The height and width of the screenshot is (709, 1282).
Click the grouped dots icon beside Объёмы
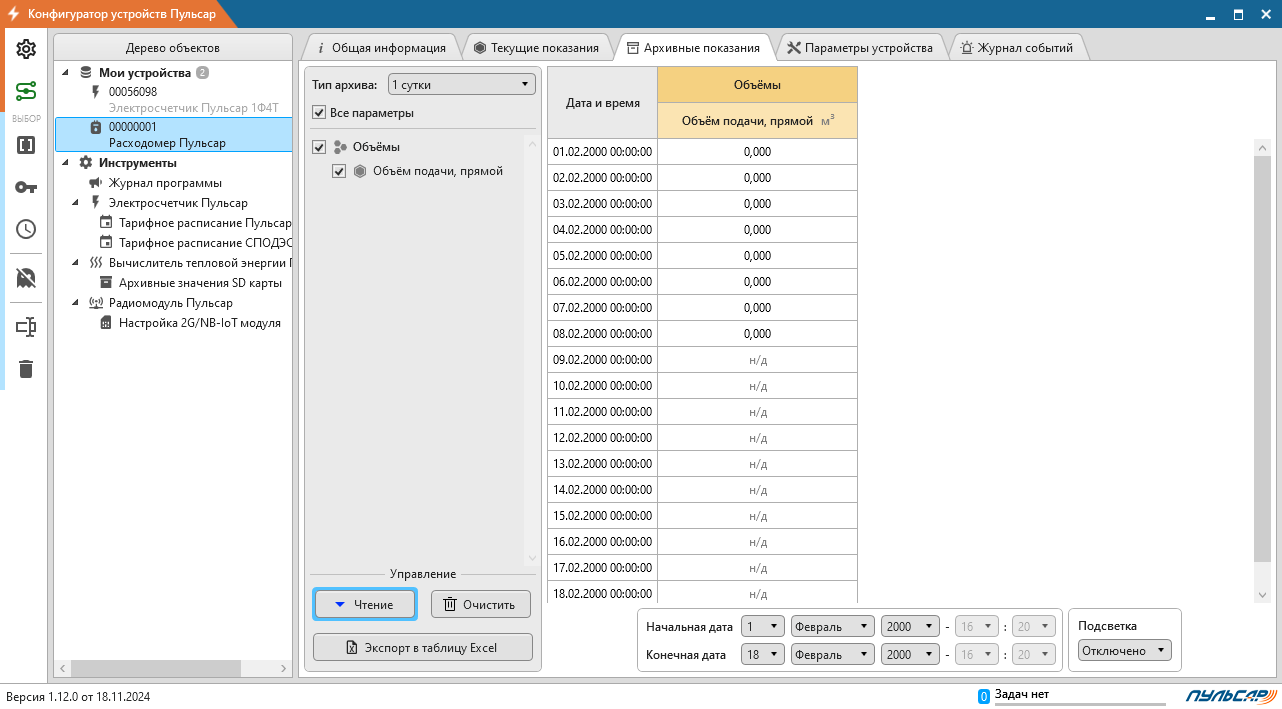pos(340,147)
